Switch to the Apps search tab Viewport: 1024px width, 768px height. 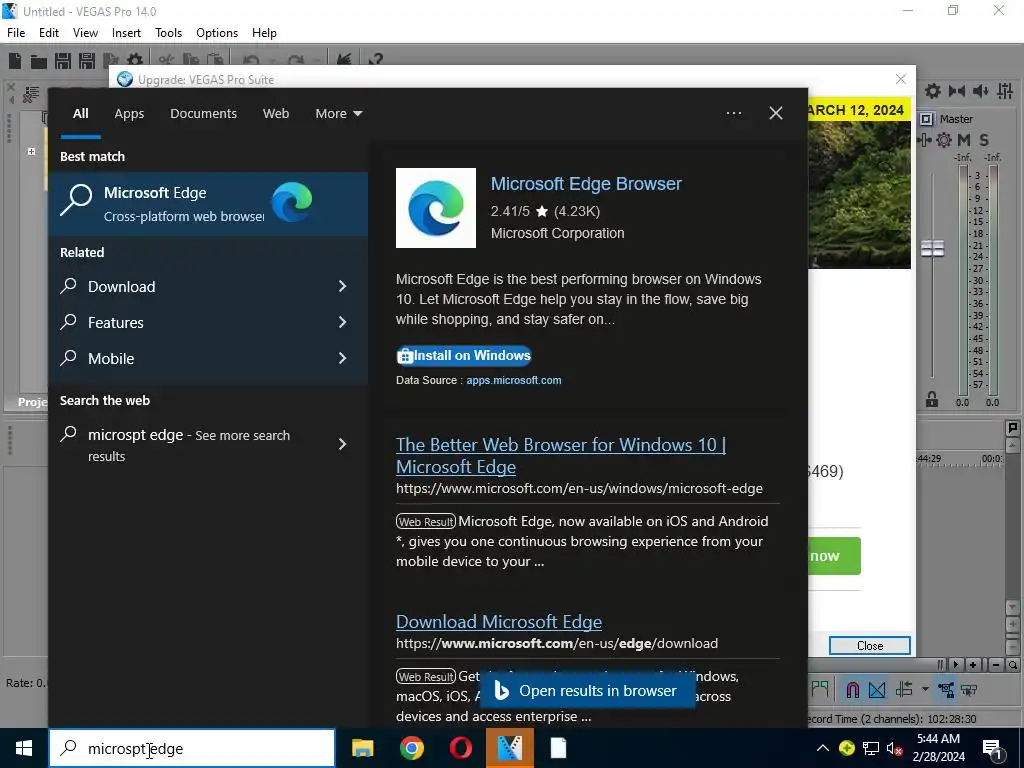pos(129,114)
